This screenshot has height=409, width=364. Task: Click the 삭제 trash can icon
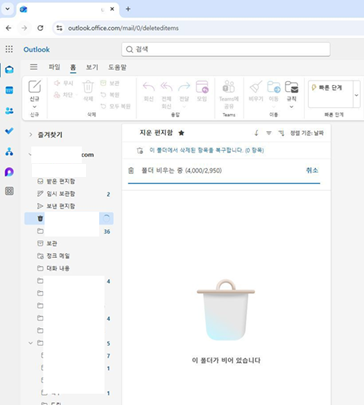[x=88, y=87]
